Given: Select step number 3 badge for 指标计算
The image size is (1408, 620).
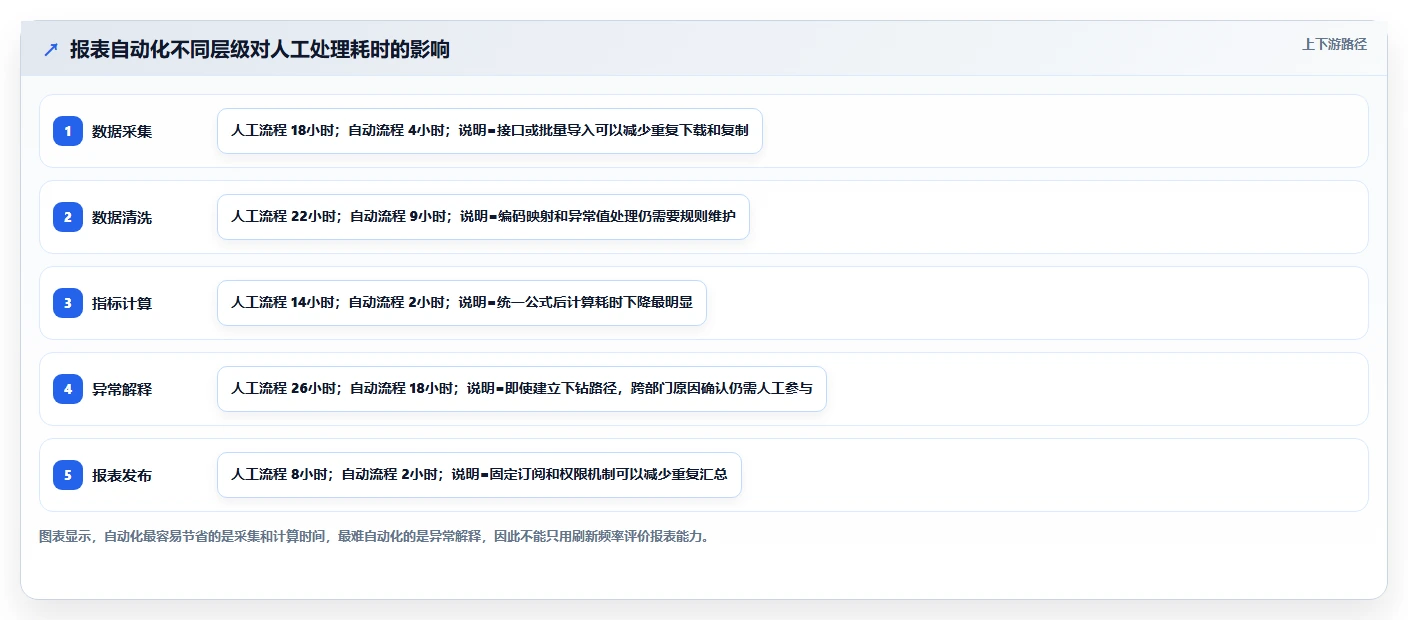Looking at the screenshot, I should coord(68,303).
